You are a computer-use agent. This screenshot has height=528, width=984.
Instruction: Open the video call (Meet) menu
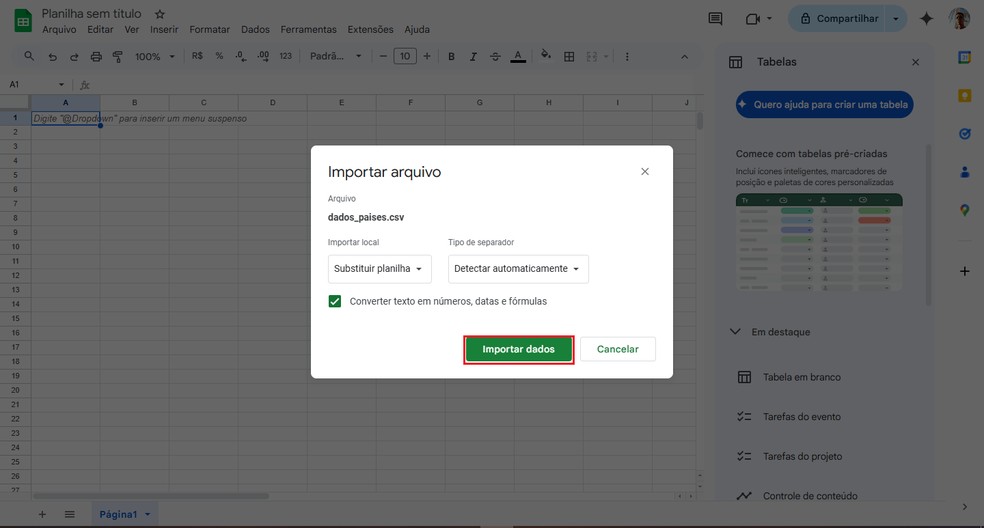point(759,19)
